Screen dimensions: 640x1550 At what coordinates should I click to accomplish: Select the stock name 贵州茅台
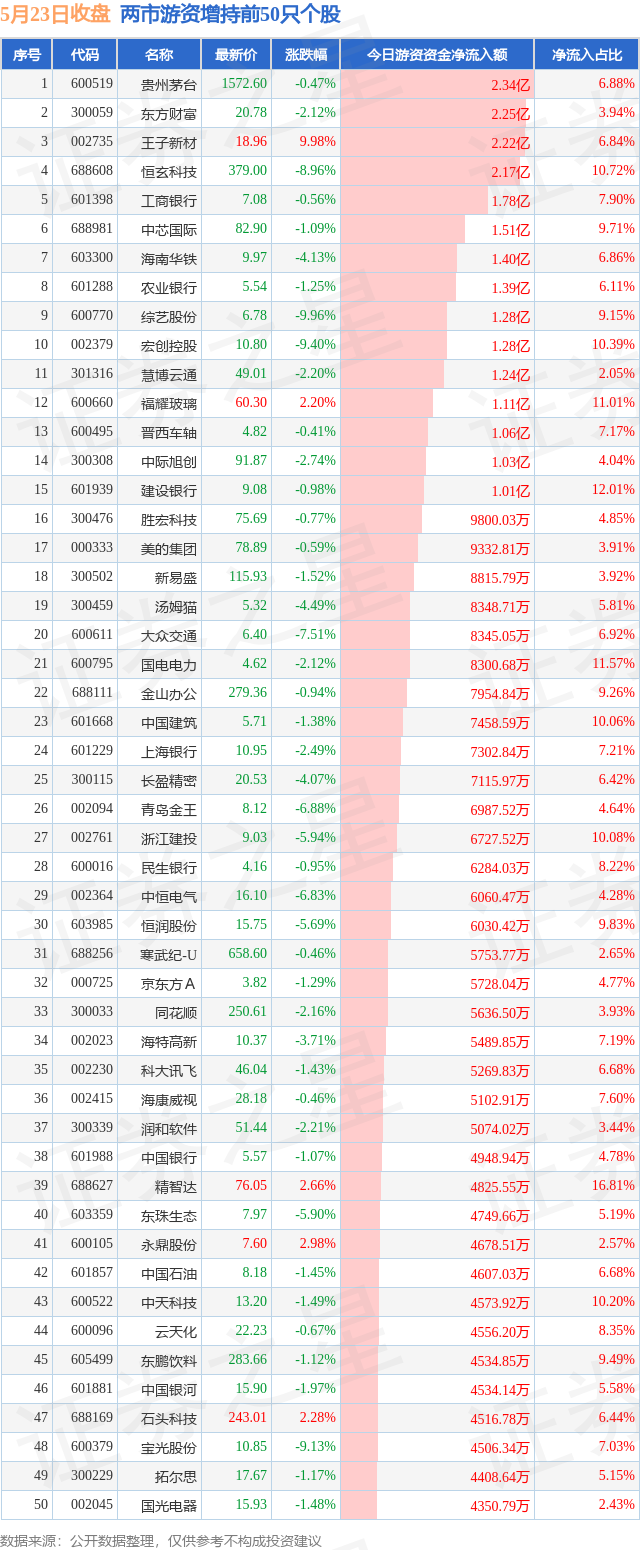(169, 84)
